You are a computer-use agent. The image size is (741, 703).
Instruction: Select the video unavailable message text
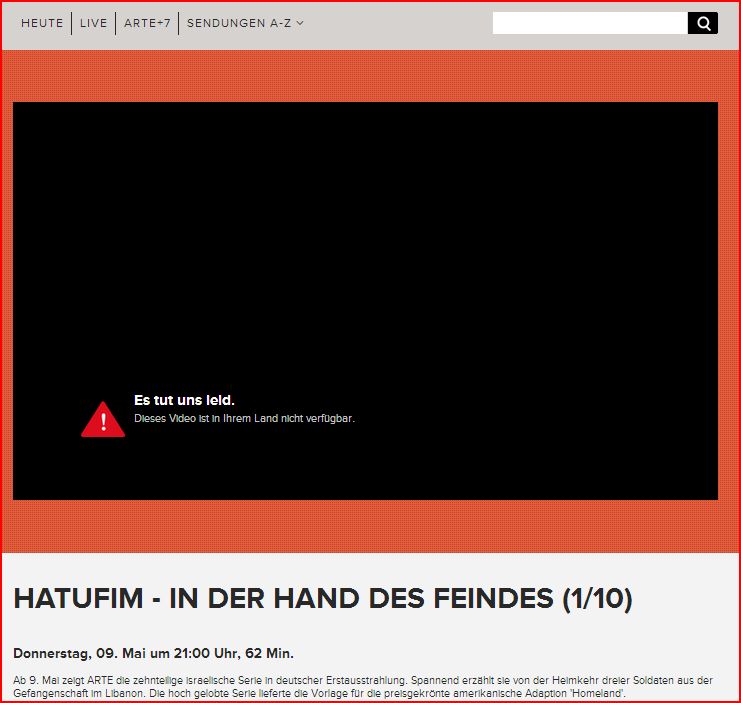(x=244, y=419)
